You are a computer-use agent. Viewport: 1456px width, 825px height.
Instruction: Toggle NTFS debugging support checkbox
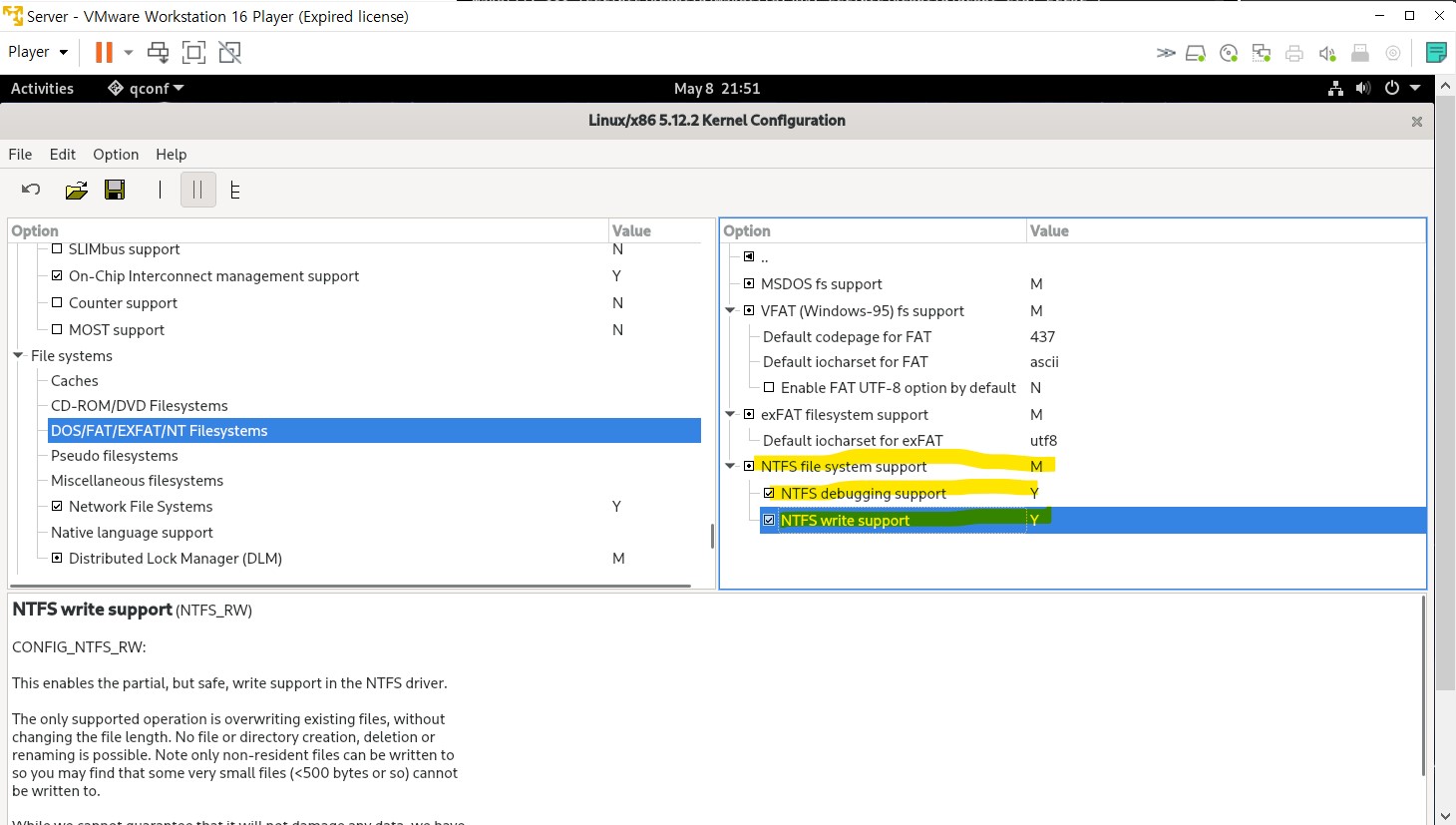point(769,493)
